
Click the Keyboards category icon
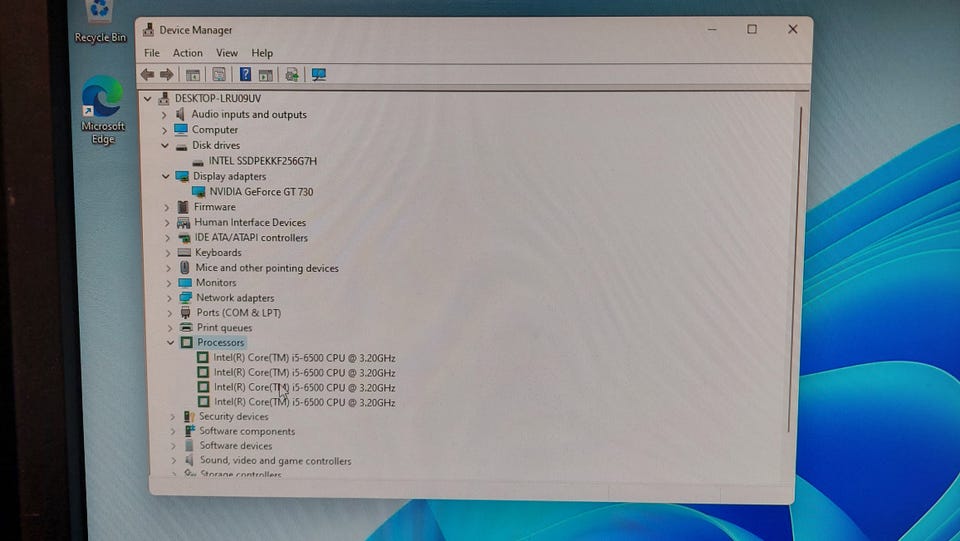pos(184,252)
